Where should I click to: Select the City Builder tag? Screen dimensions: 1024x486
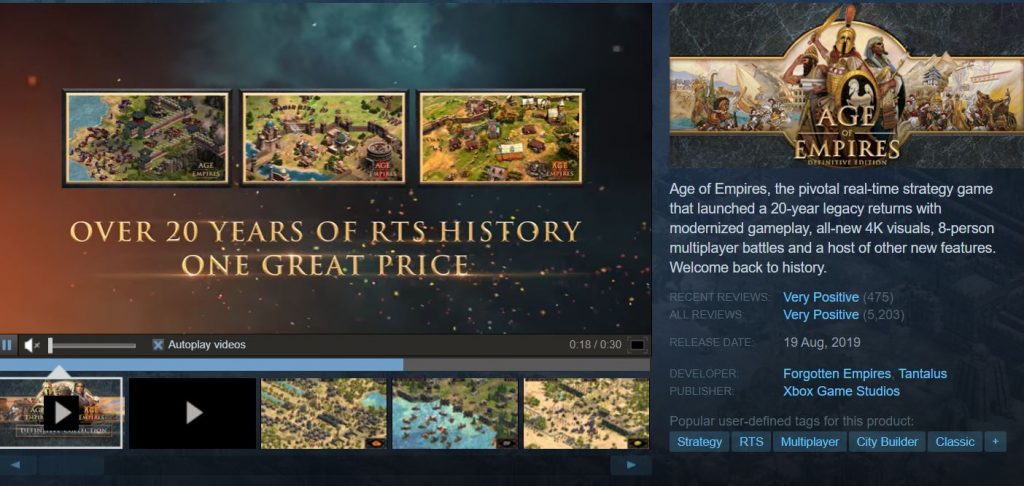pyautogui.click(x=887, y=442)
